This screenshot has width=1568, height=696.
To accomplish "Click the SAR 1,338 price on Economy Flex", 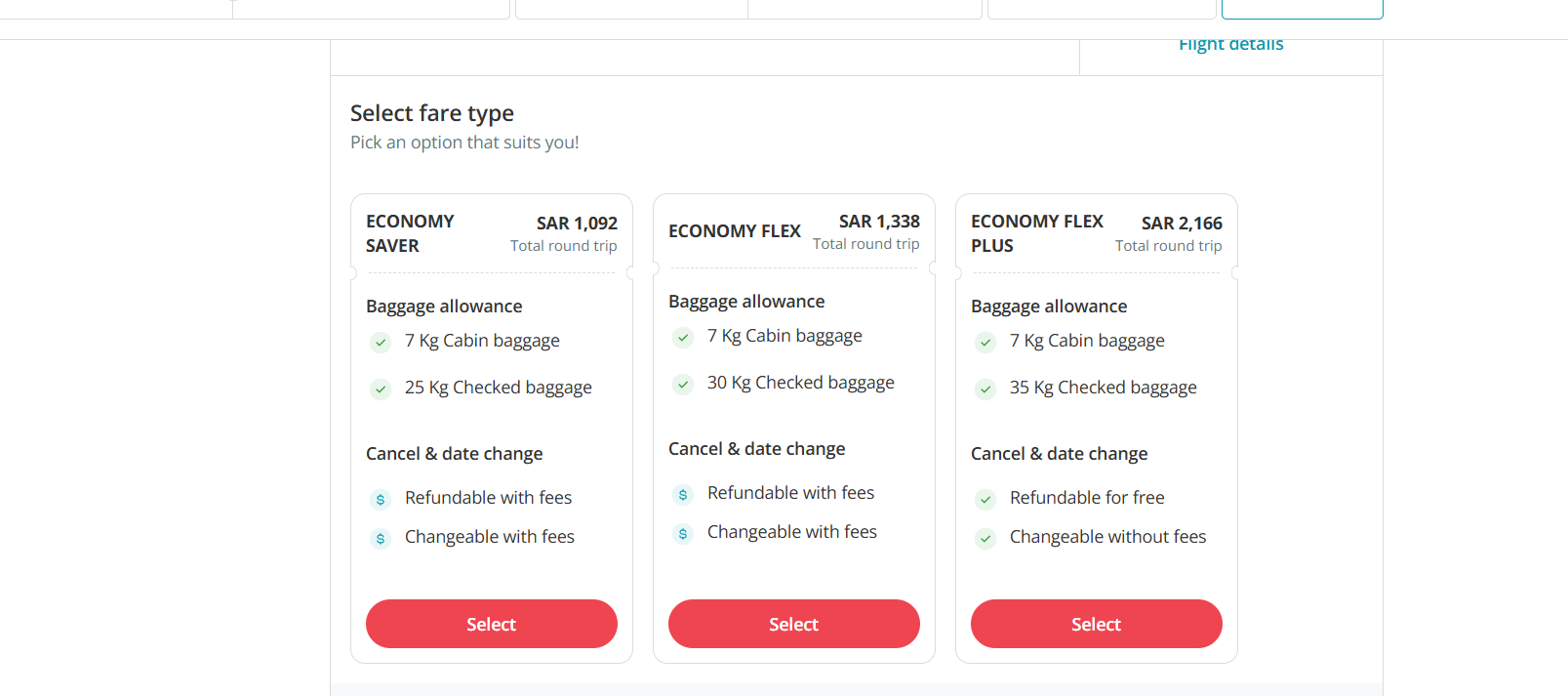I will (878, 222).
